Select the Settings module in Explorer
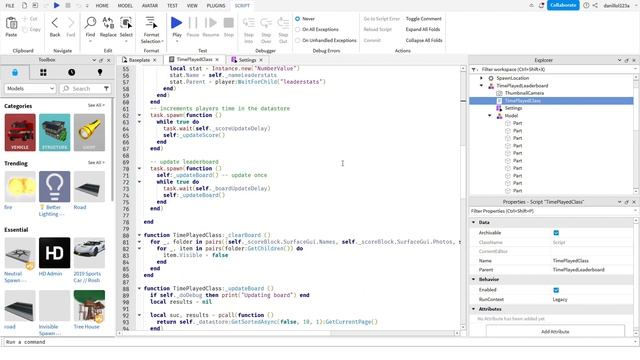 coord(513,108)
